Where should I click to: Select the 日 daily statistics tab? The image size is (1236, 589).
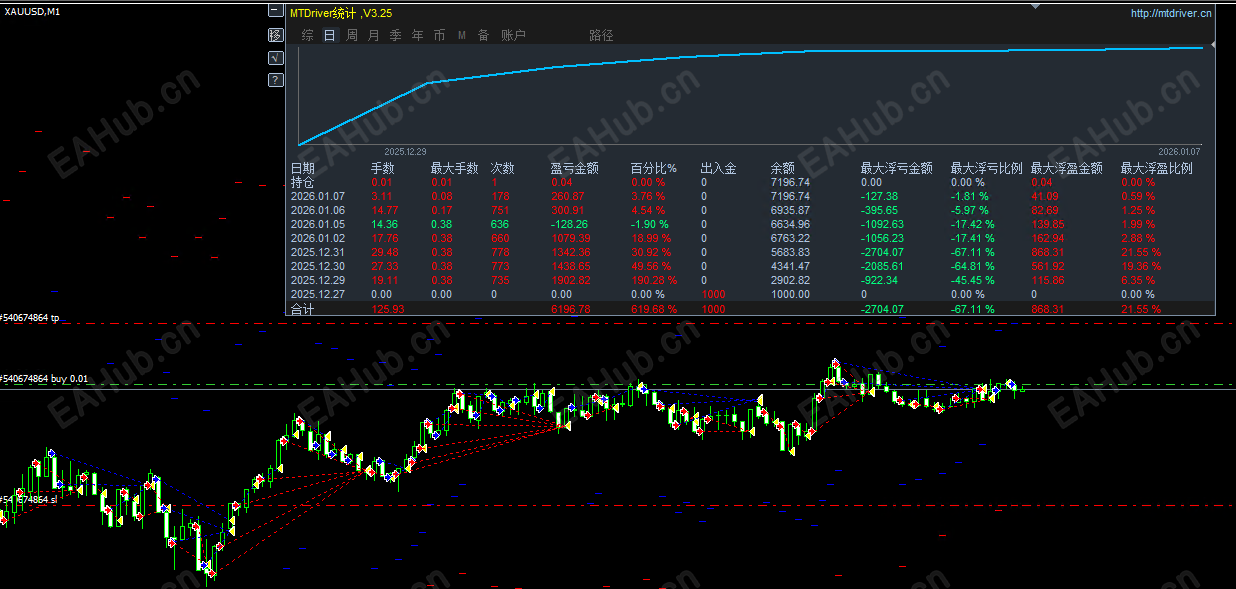click(329, 35)
